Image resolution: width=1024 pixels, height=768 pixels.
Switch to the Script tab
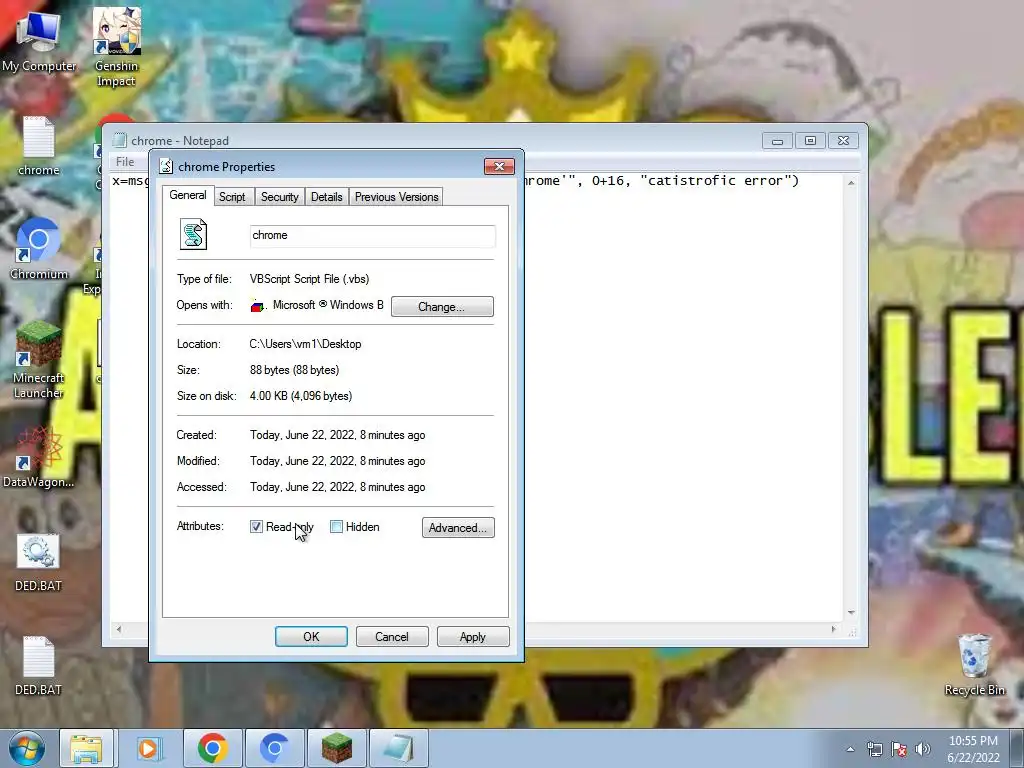pos(232,197)
